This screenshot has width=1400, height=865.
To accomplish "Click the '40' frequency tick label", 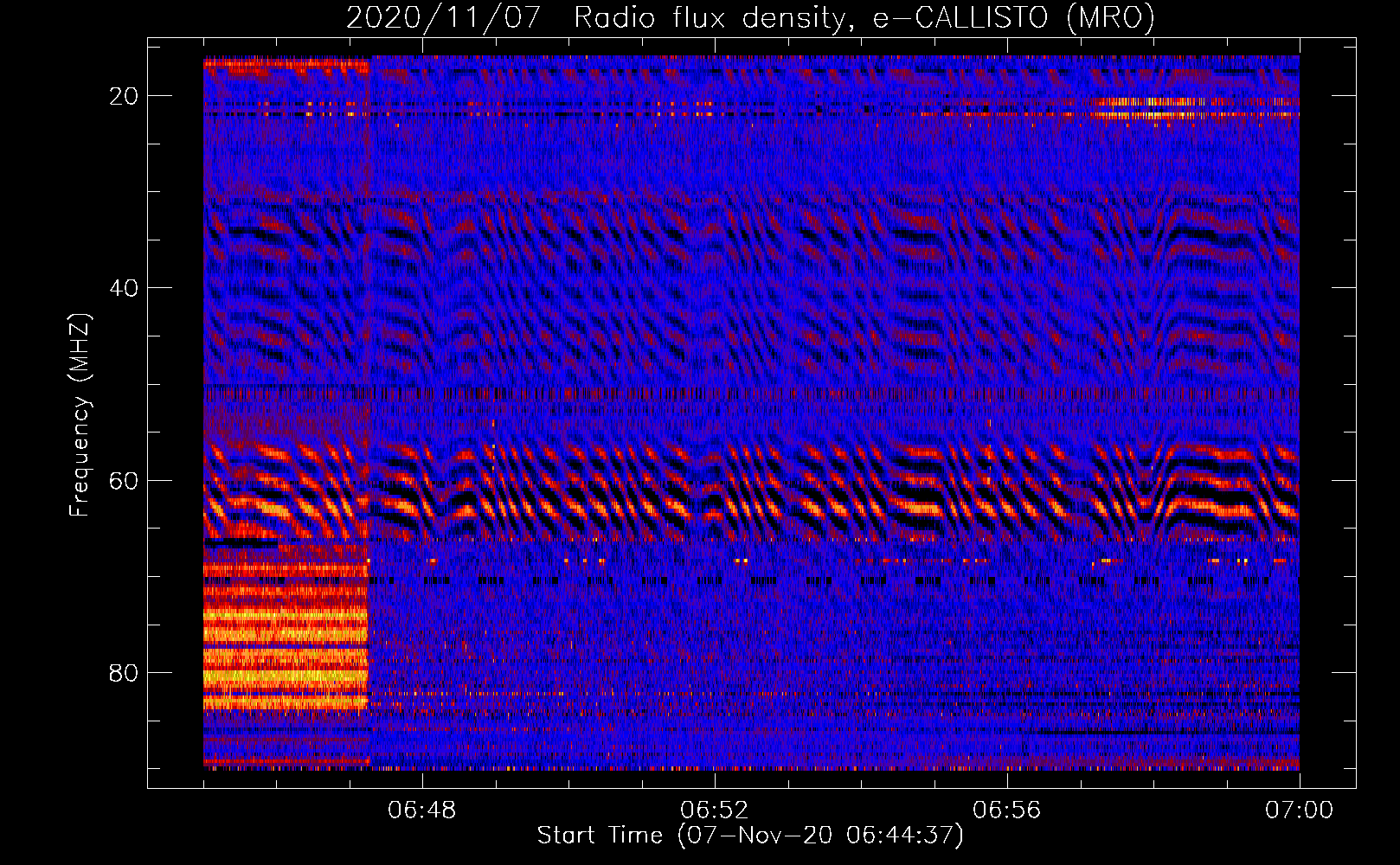I will [x=125, y=288].
